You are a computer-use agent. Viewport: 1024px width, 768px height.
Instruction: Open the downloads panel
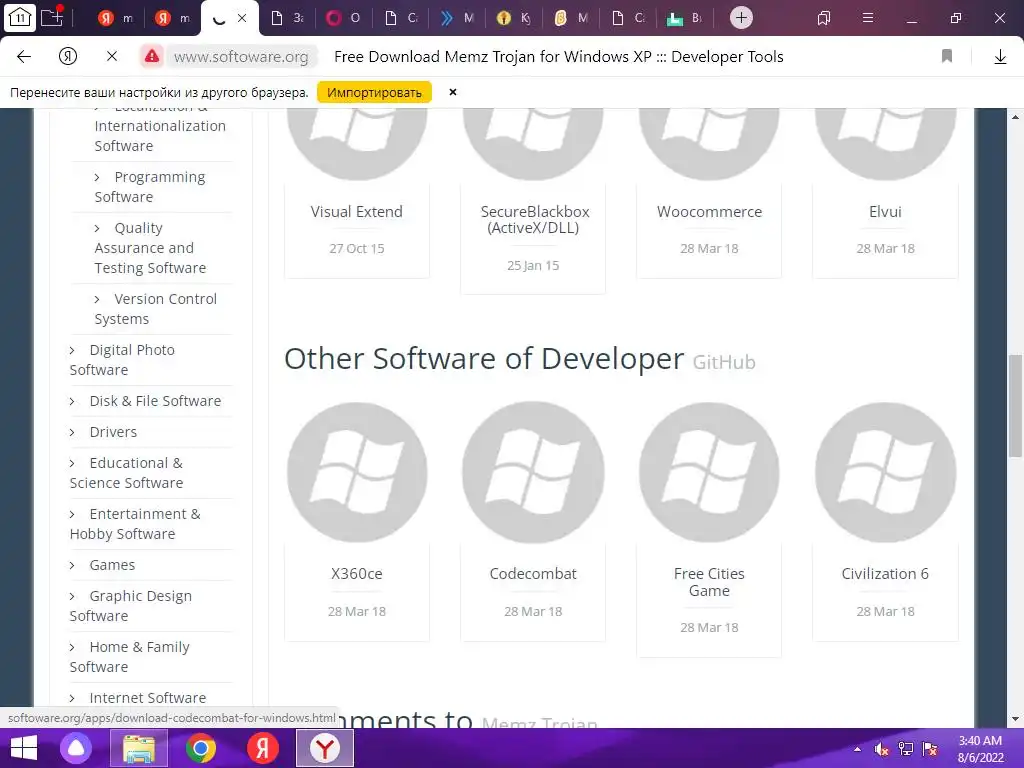coord(1000,57)
